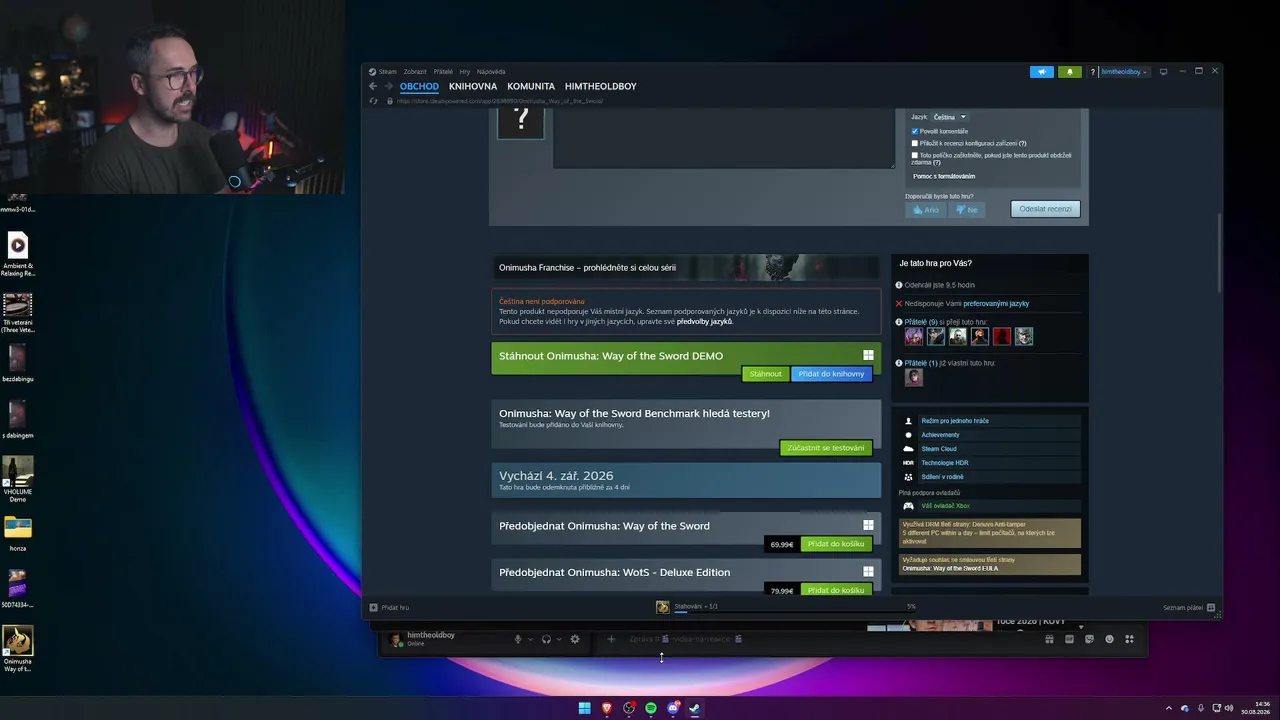Switch to the OBCHOD tab
Image resolution: width=1280 pixels, height=720 pixels.
tap(419, 86)
